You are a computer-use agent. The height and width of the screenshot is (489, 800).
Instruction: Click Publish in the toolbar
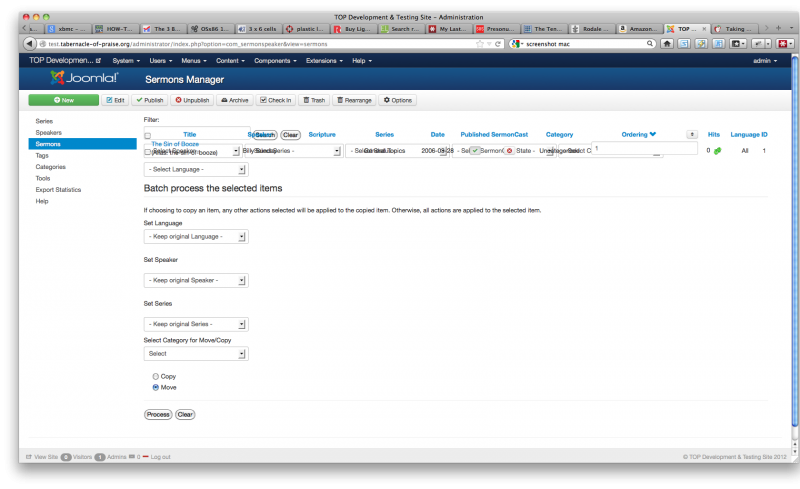click(x=149, y=100)
